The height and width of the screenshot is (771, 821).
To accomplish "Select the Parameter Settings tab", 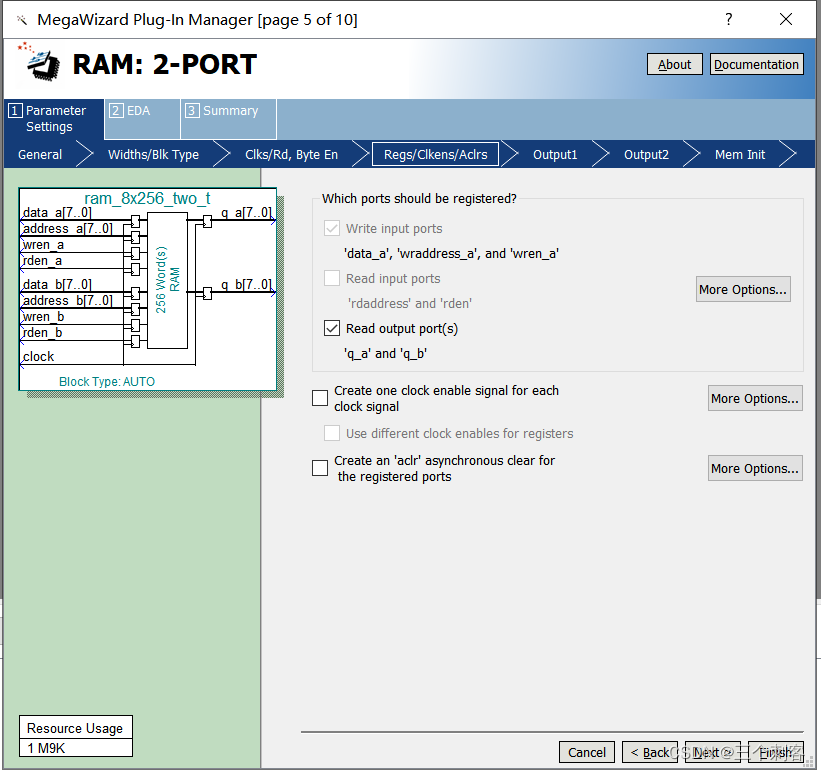I will pyautogui.click(x=52, y=118).
